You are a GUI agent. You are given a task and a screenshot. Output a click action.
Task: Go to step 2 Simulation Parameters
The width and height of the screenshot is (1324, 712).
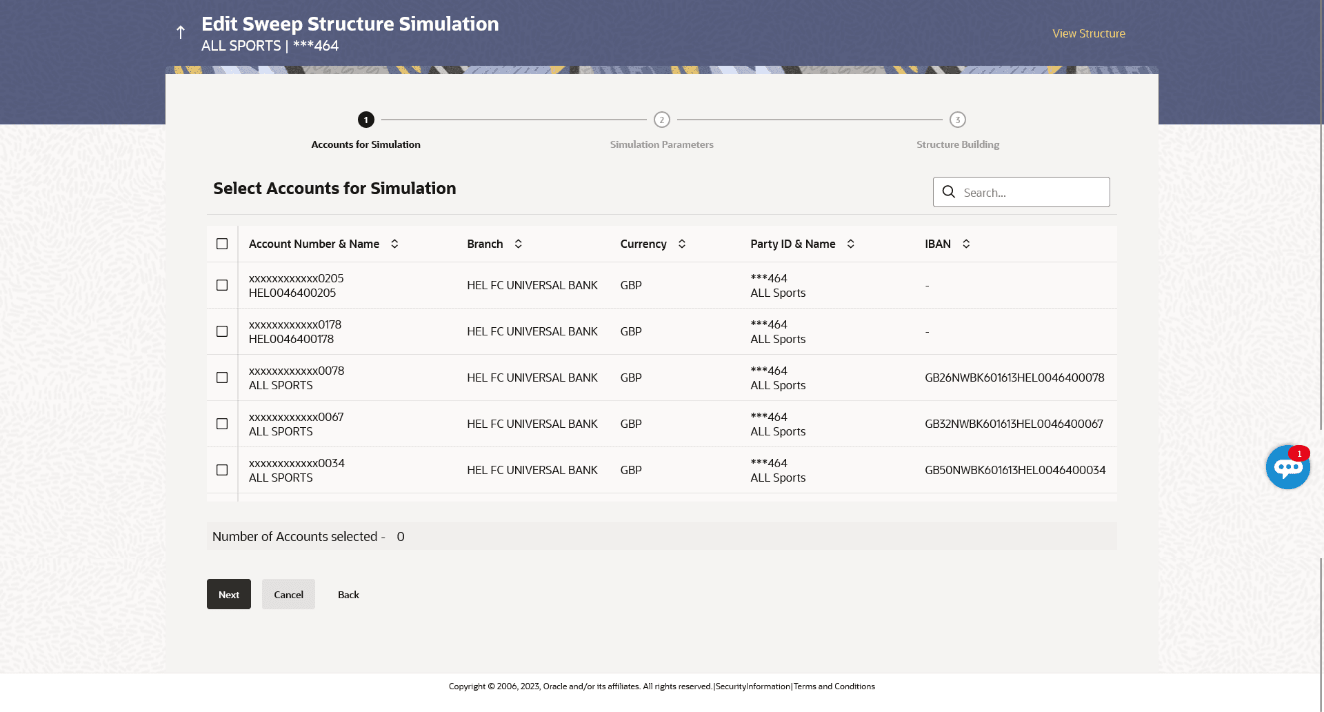point(661,120)
